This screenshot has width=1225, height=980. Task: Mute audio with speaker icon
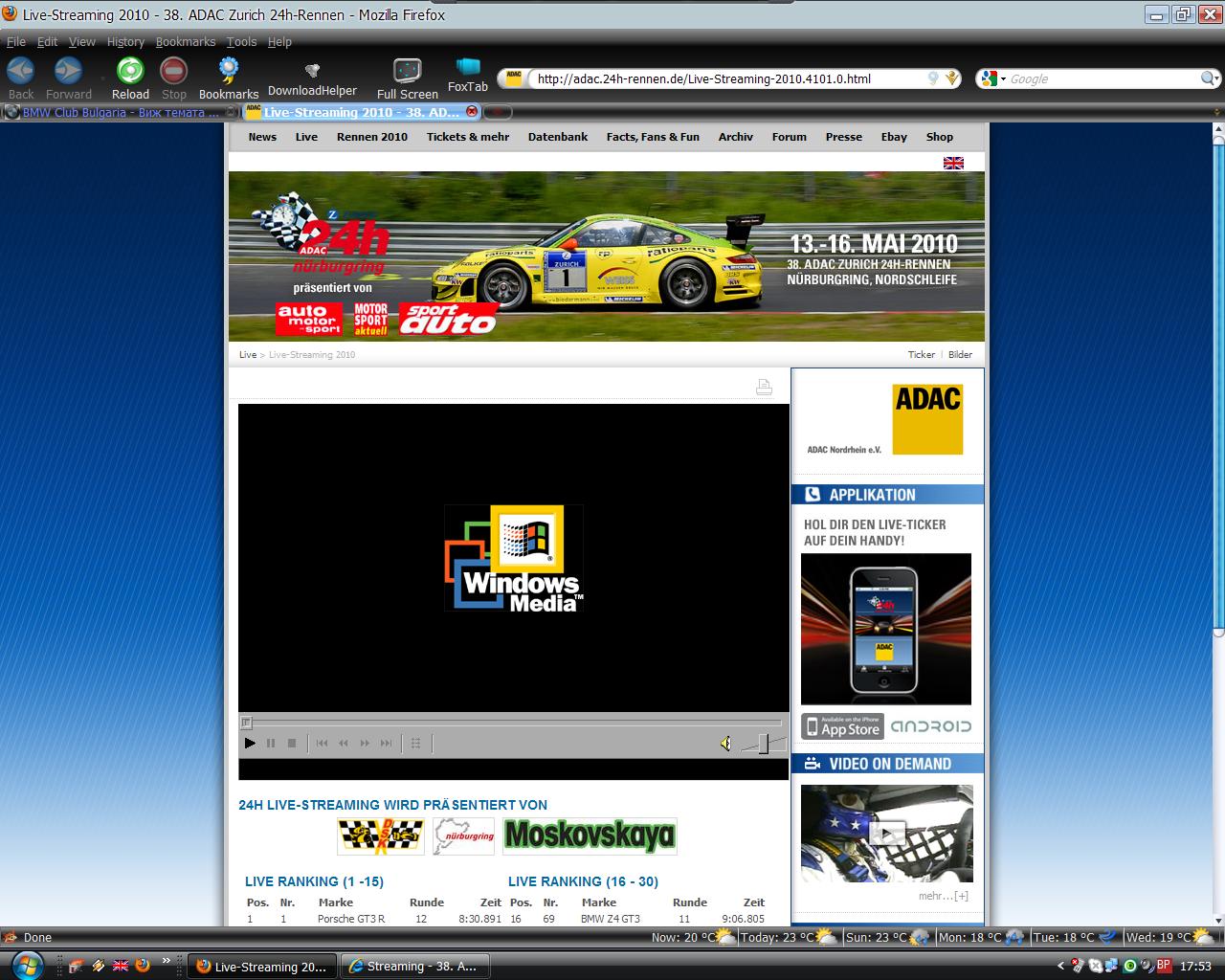coord(726,744)
